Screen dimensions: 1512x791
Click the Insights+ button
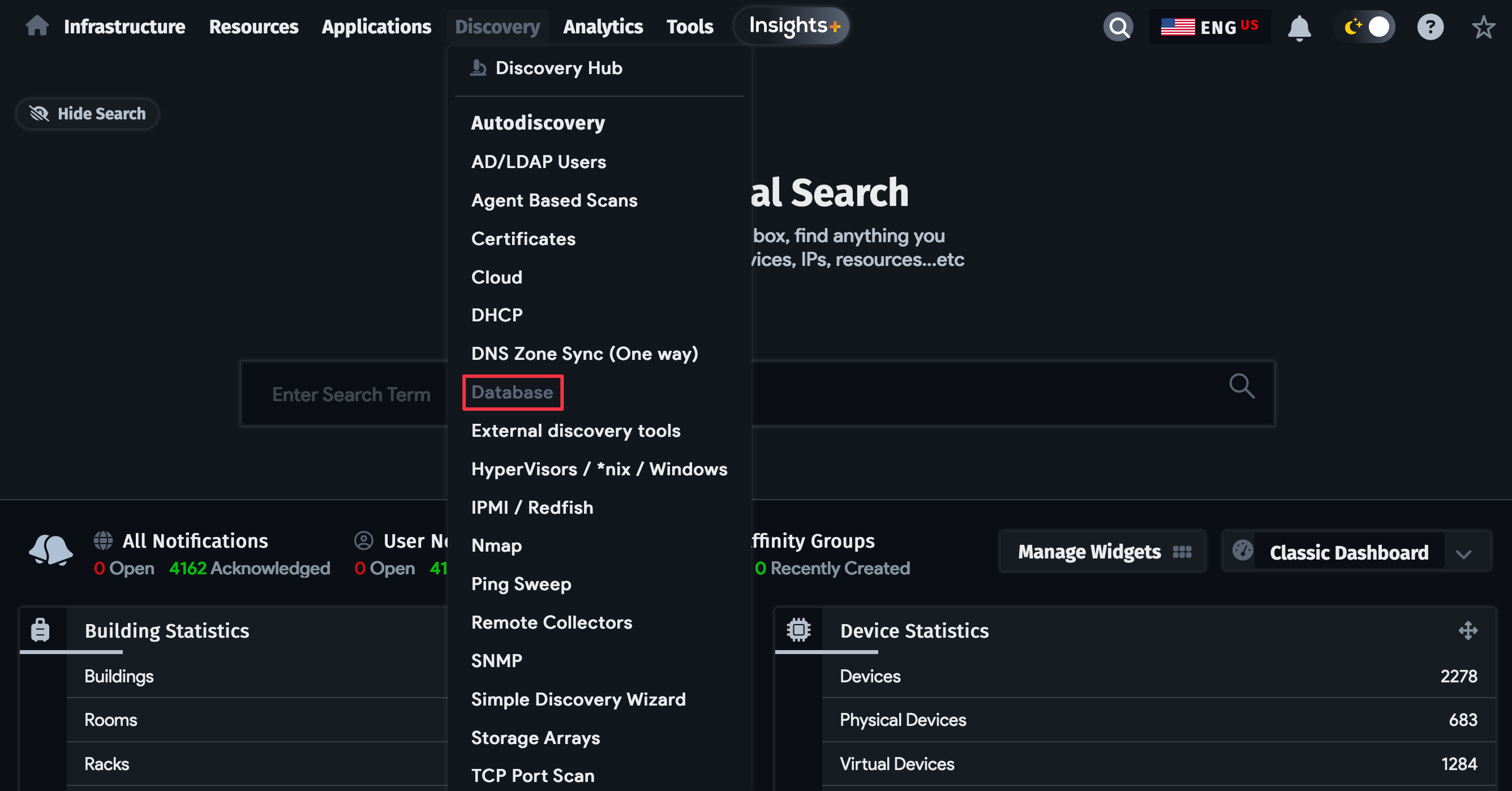click(791, 25)
